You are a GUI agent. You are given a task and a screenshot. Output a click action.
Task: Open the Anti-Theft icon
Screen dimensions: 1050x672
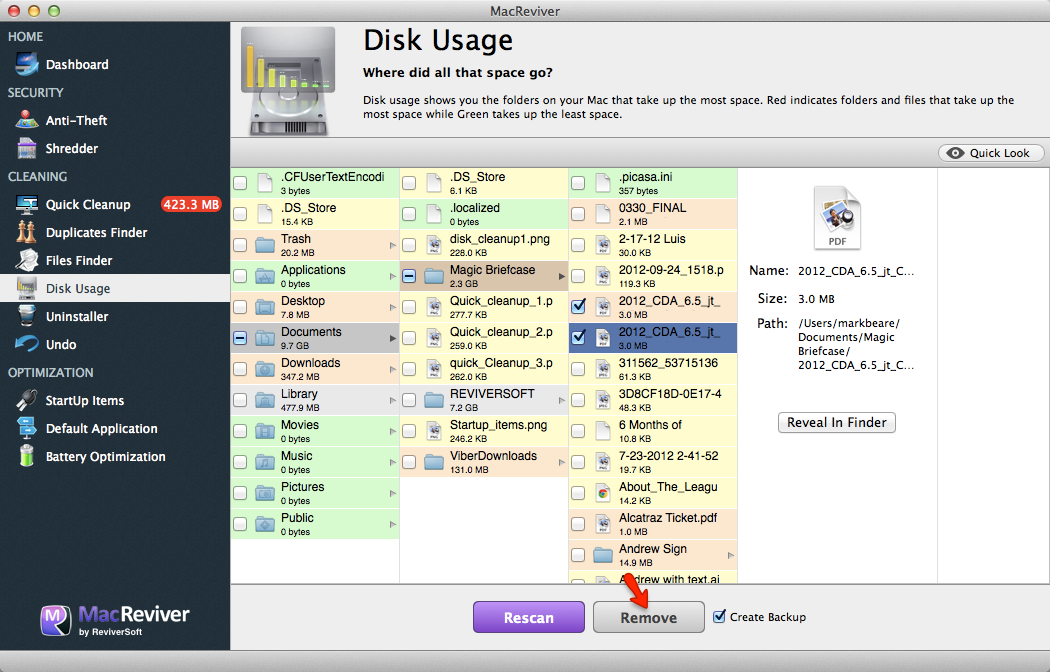27,121
